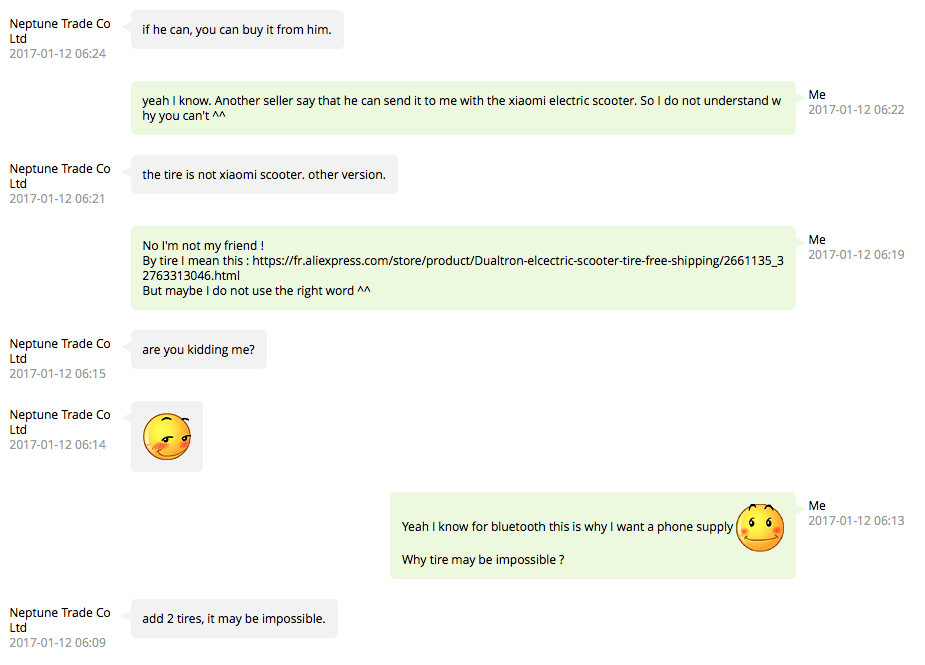Viewport: 925px width, 665px height.
Task: Click timestamp 2017-01-12 06:14
Action: pos(58,445)
